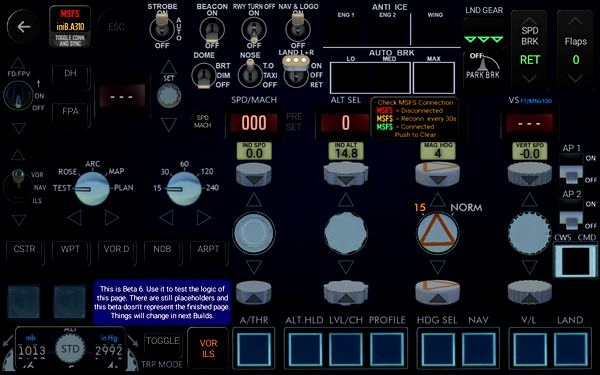600x375 pixels.
Task: Push the speed selector knob
Action: pos(254,233)
